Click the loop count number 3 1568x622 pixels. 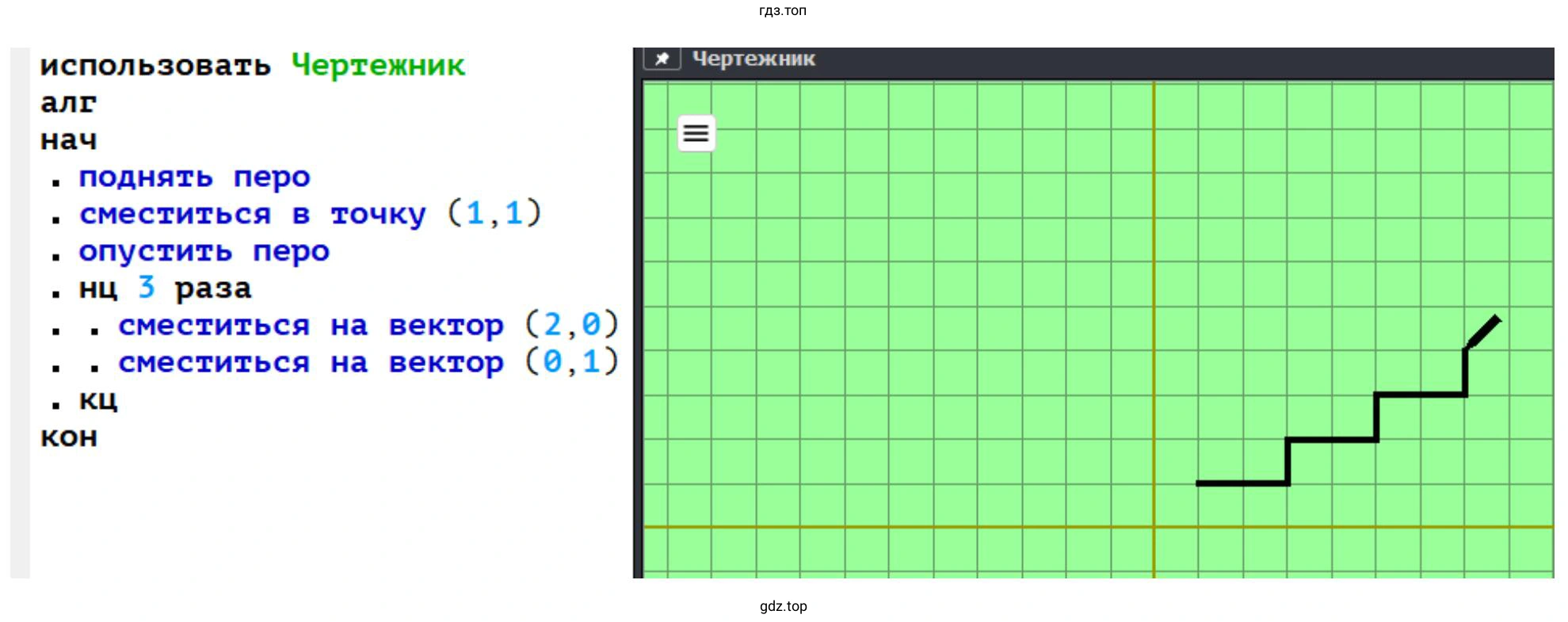pos(146,288)
